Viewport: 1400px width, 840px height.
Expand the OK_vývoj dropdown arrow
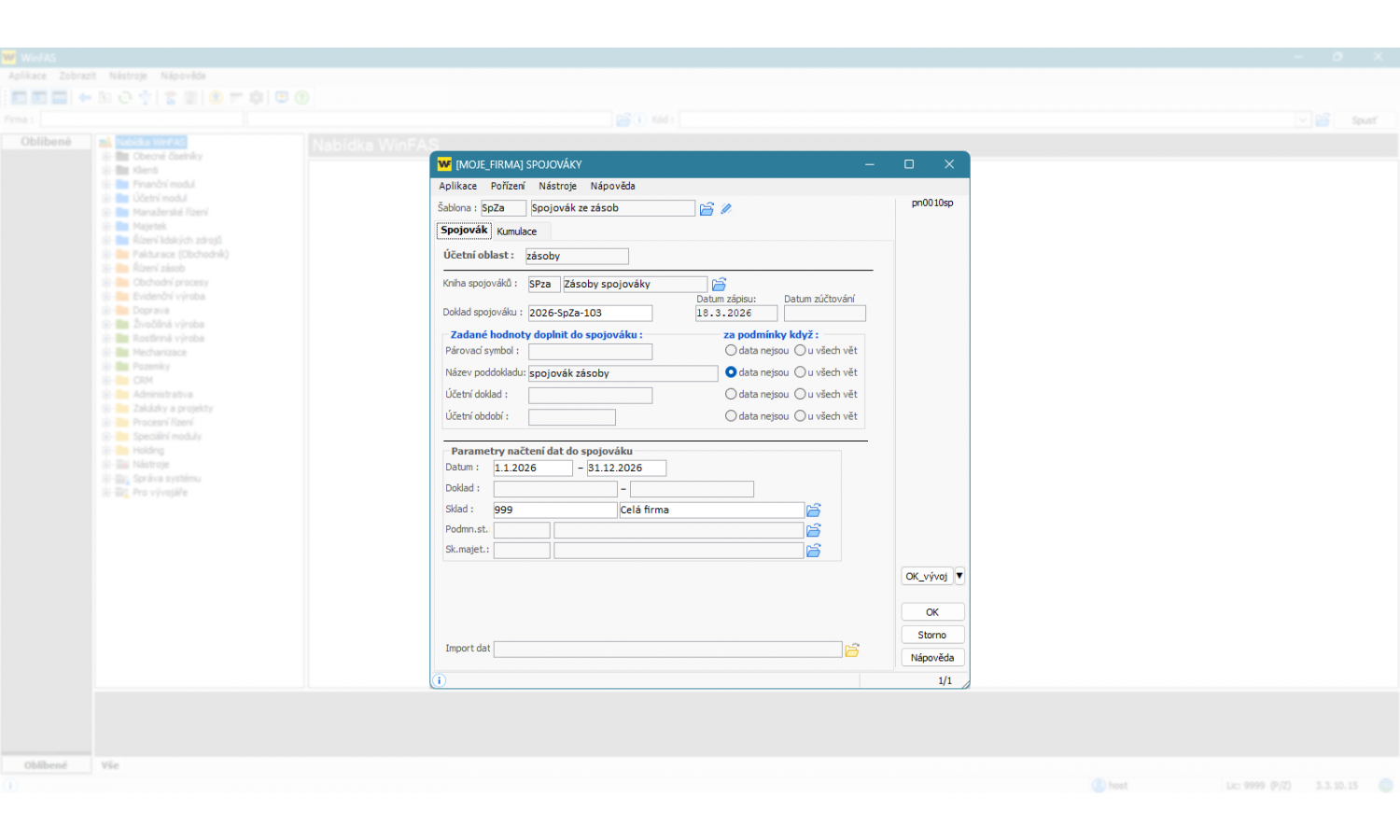pyautogui.click(x=959, y=576)
